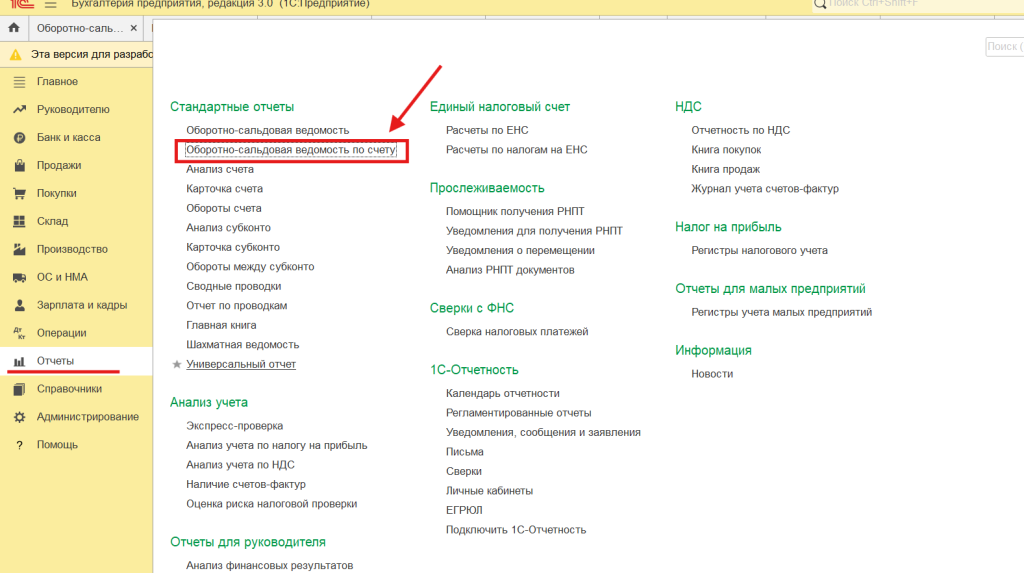Open the Главное section

(57, 82)
